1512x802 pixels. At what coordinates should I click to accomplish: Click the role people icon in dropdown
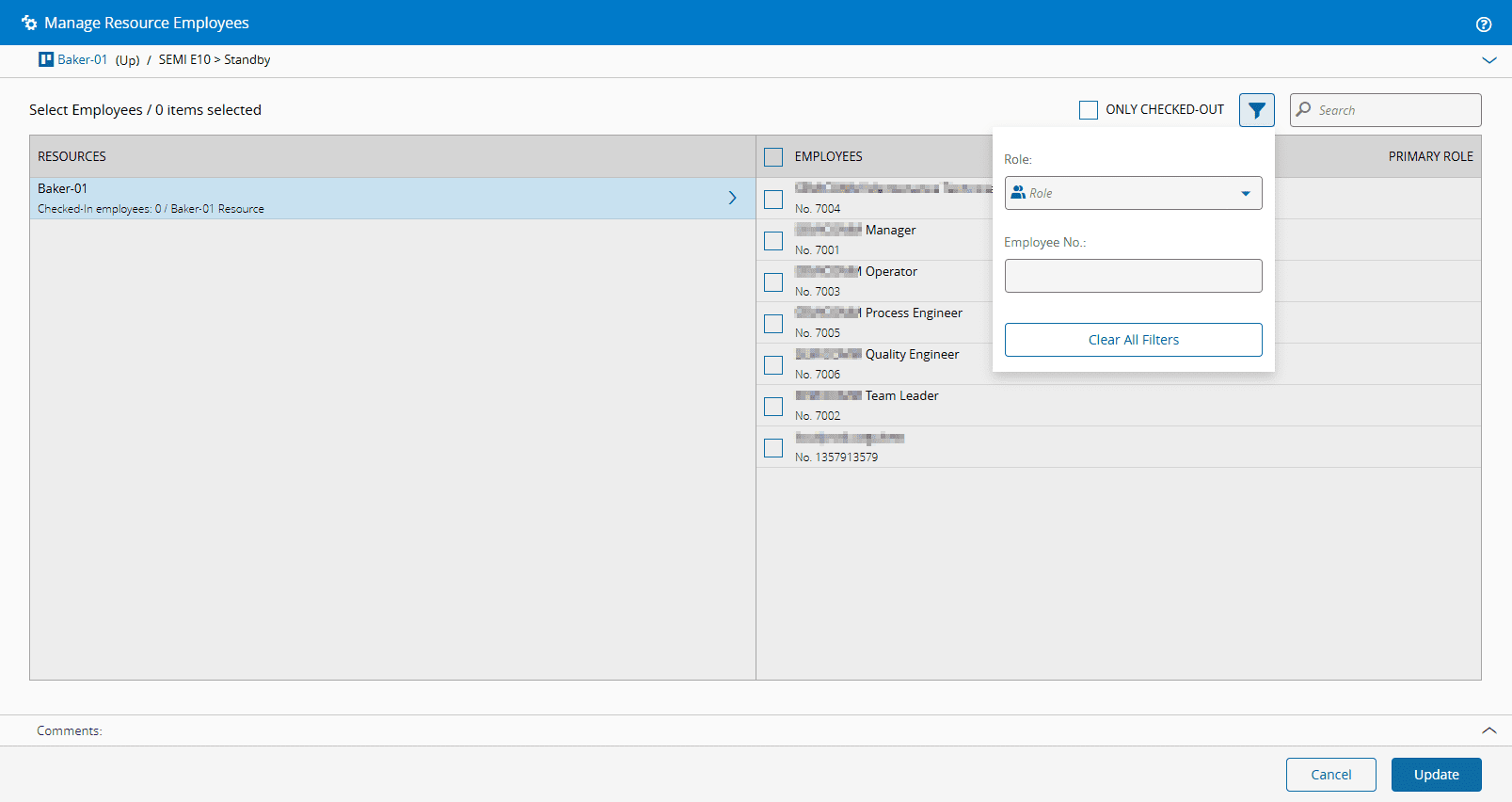click(1018, 193)
